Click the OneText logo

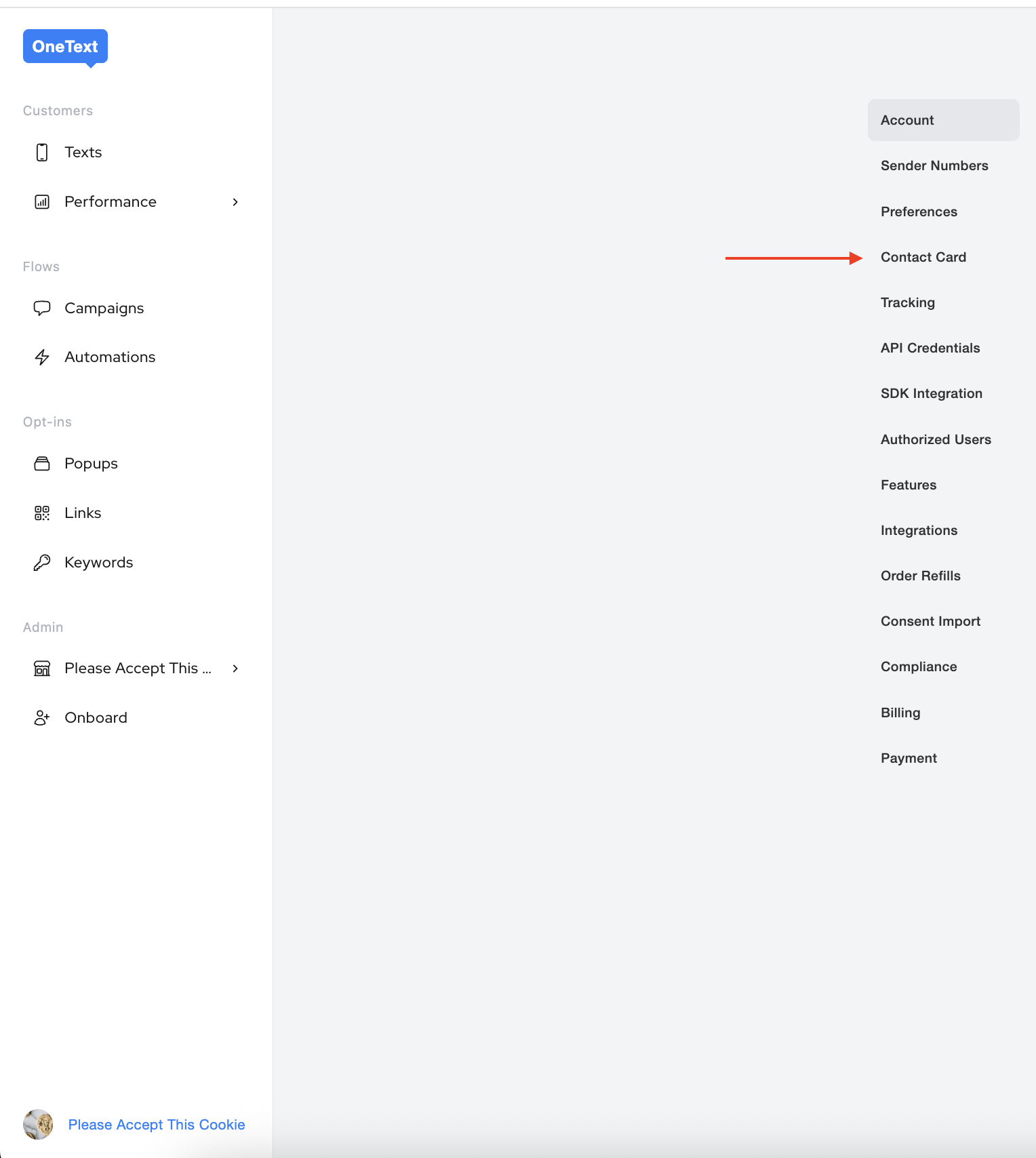point(65,47)
